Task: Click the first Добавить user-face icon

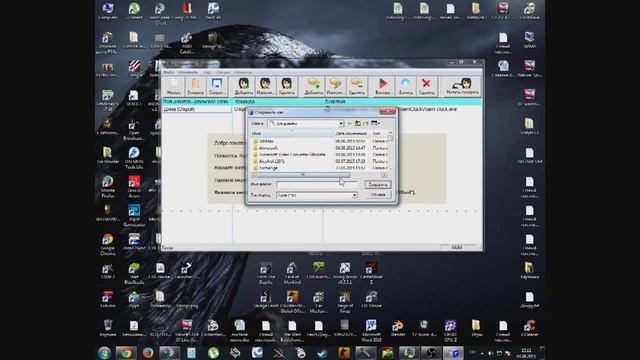Action: 244,86
